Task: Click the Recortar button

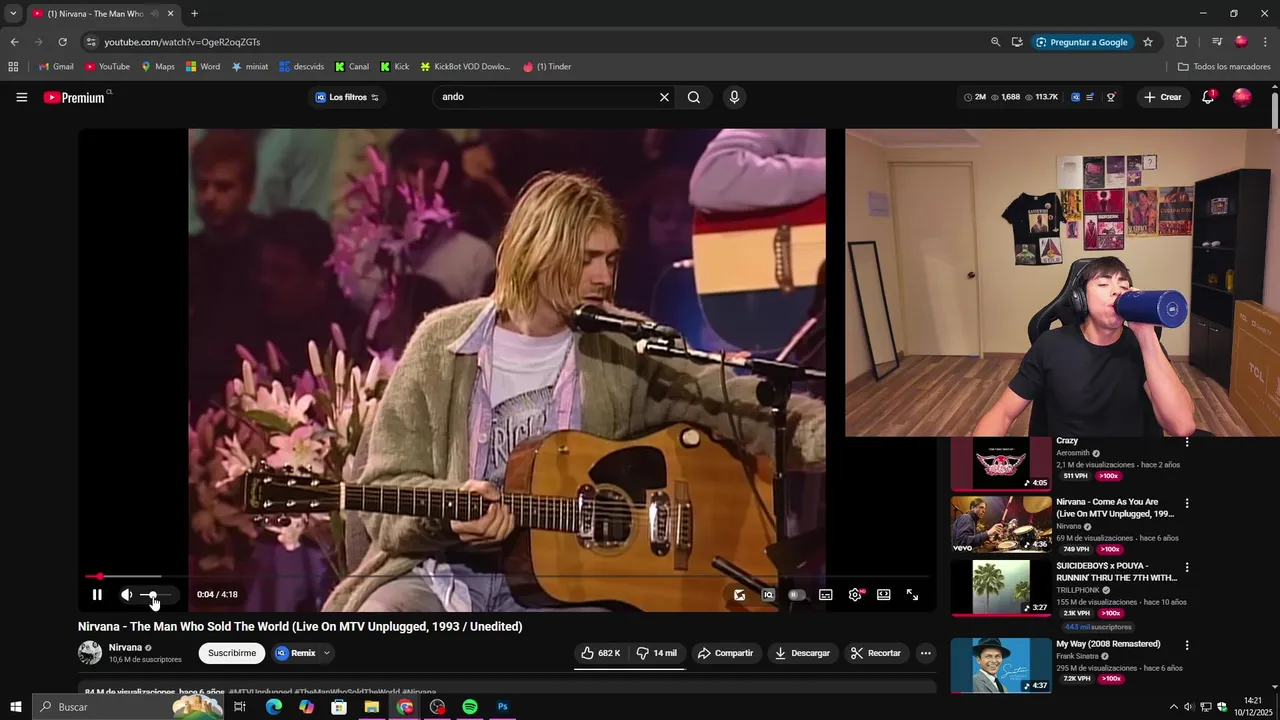Action: [x=876, y=653]
